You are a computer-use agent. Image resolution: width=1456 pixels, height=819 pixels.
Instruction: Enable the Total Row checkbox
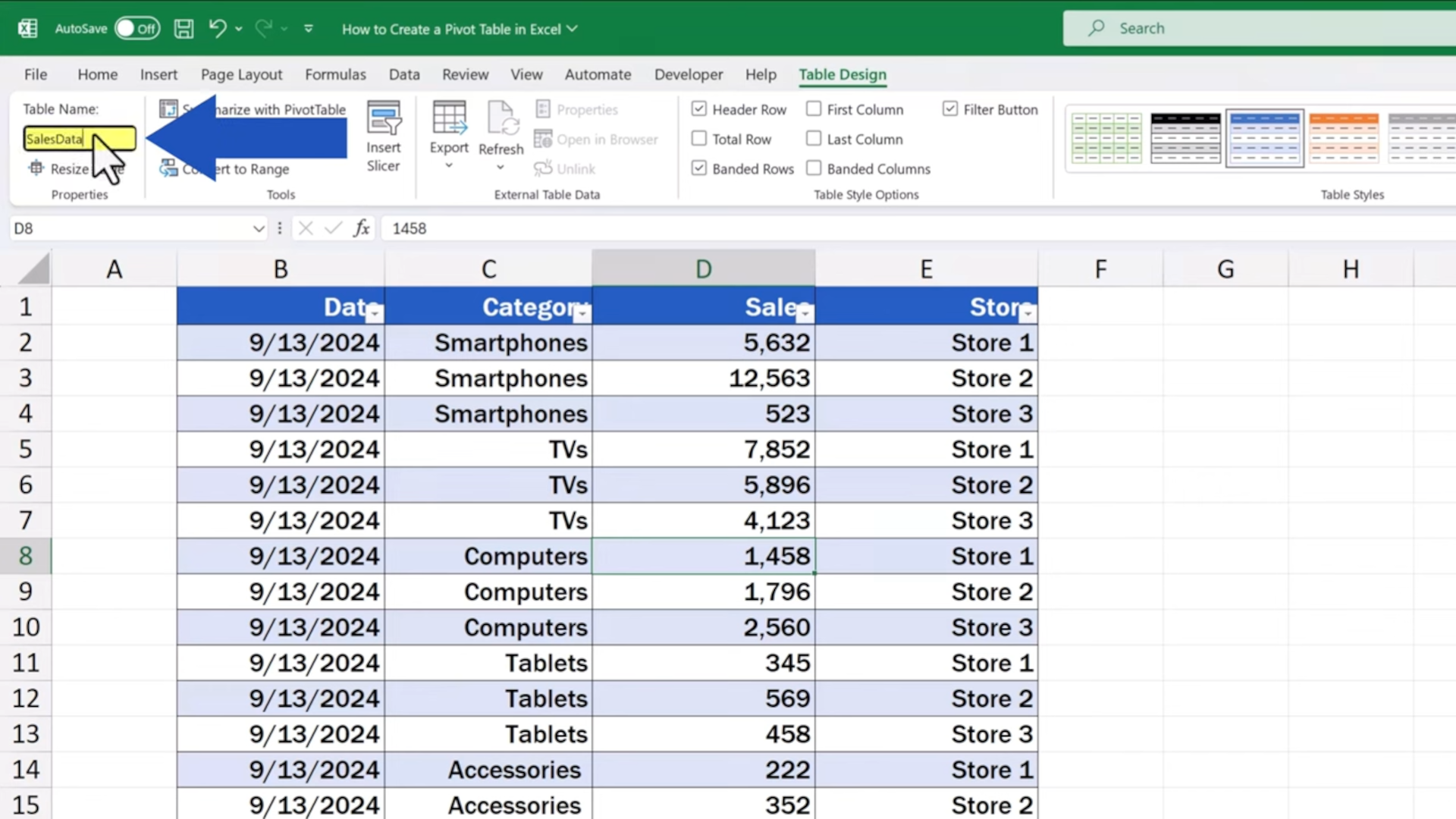699,139
